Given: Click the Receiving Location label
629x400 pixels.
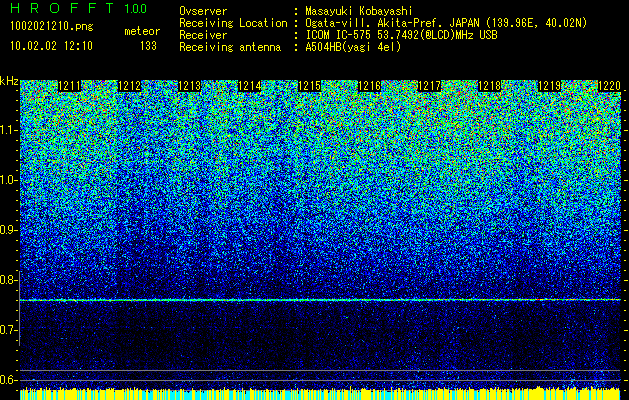Looking at the screenshot, I should tap(233, 23).
